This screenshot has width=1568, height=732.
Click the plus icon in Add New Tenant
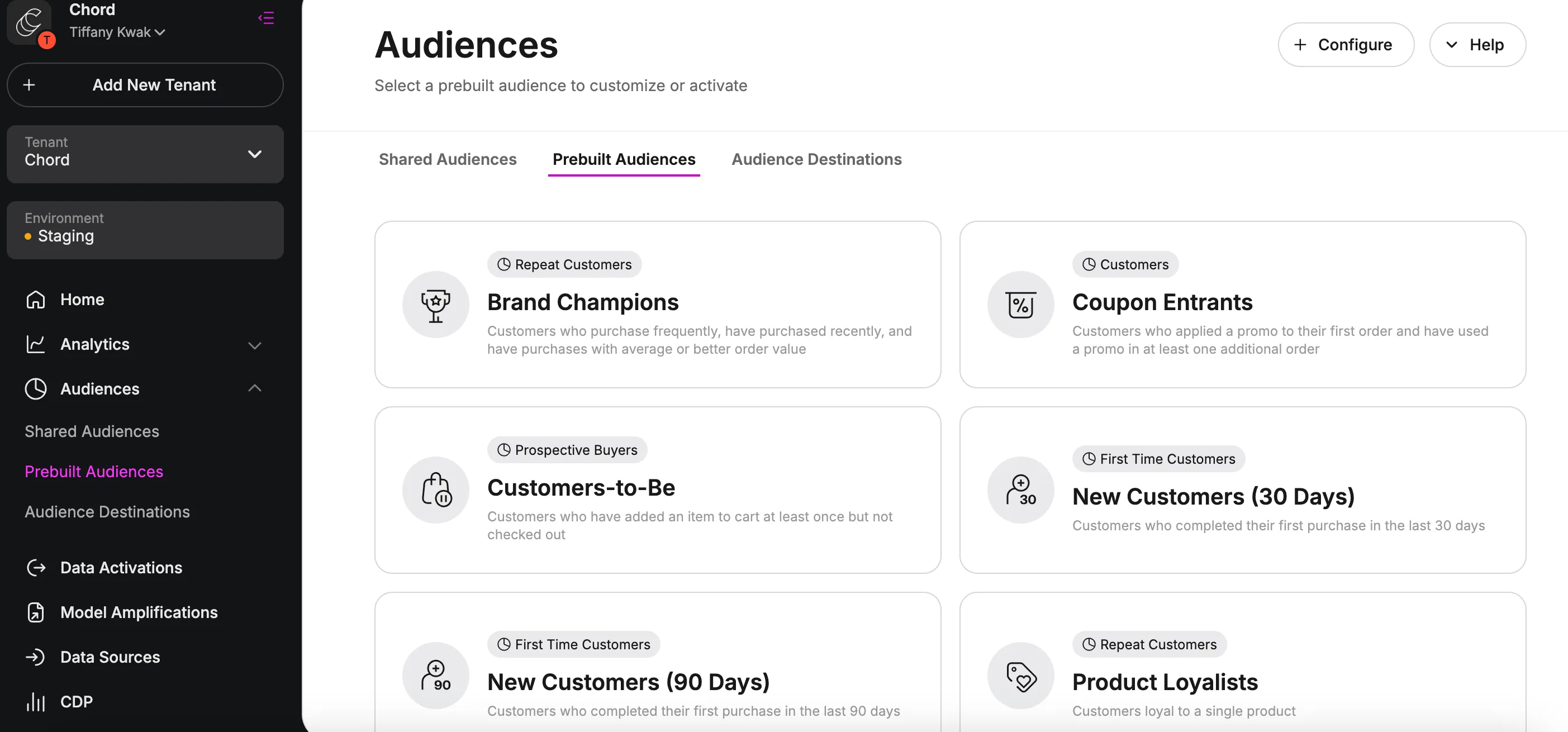[x=28, y=84]
